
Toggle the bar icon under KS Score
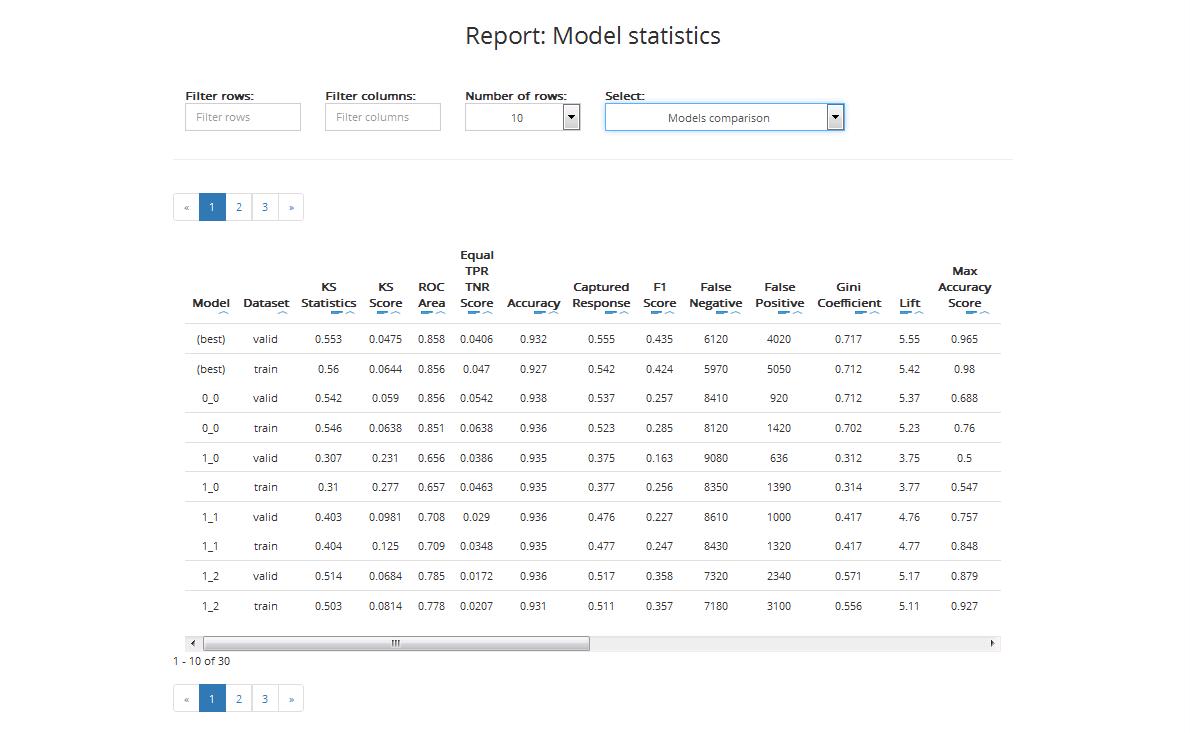tap(381, 314)
